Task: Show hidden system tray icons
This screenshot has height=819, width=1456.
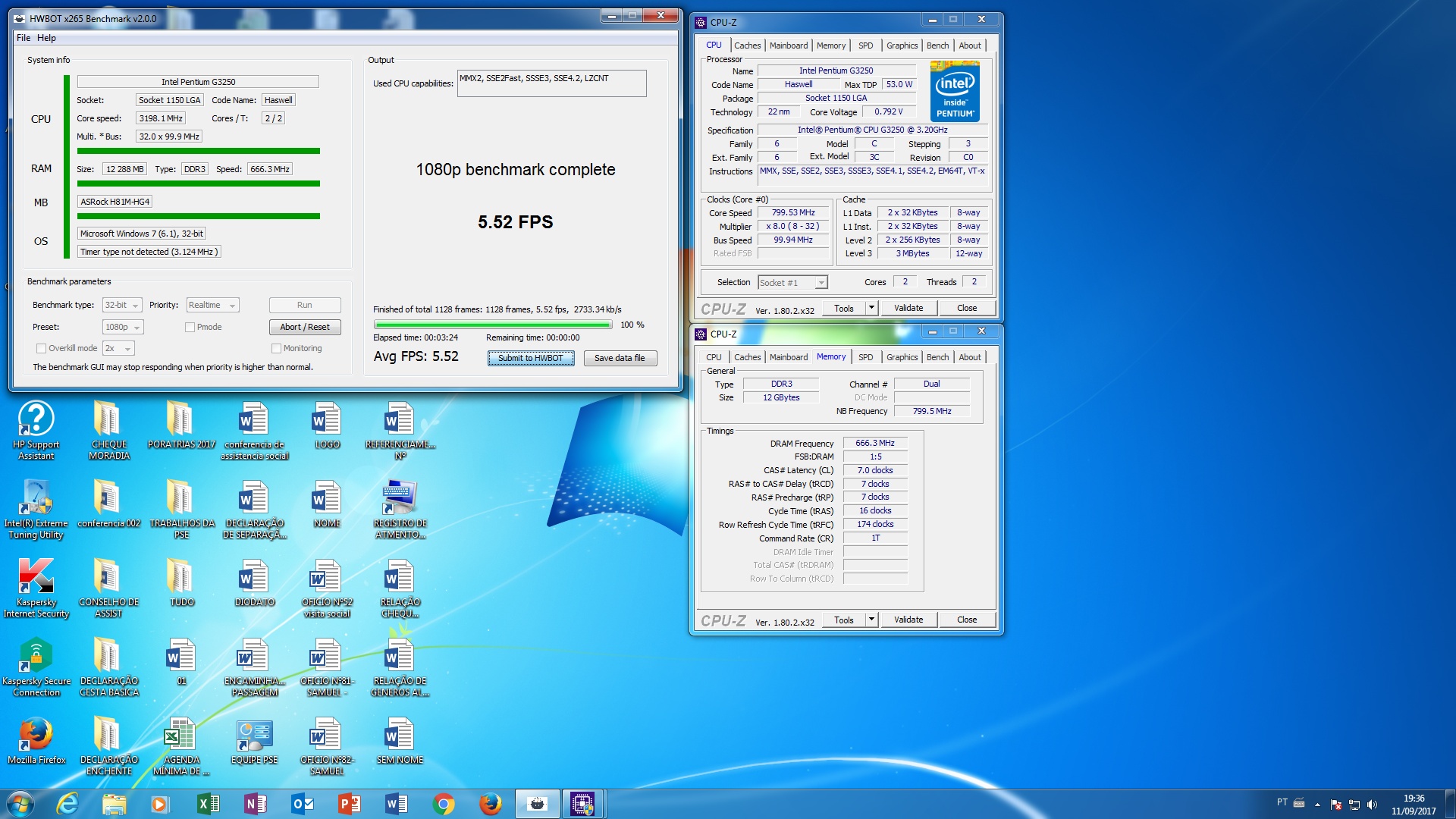Action: 1317,805
